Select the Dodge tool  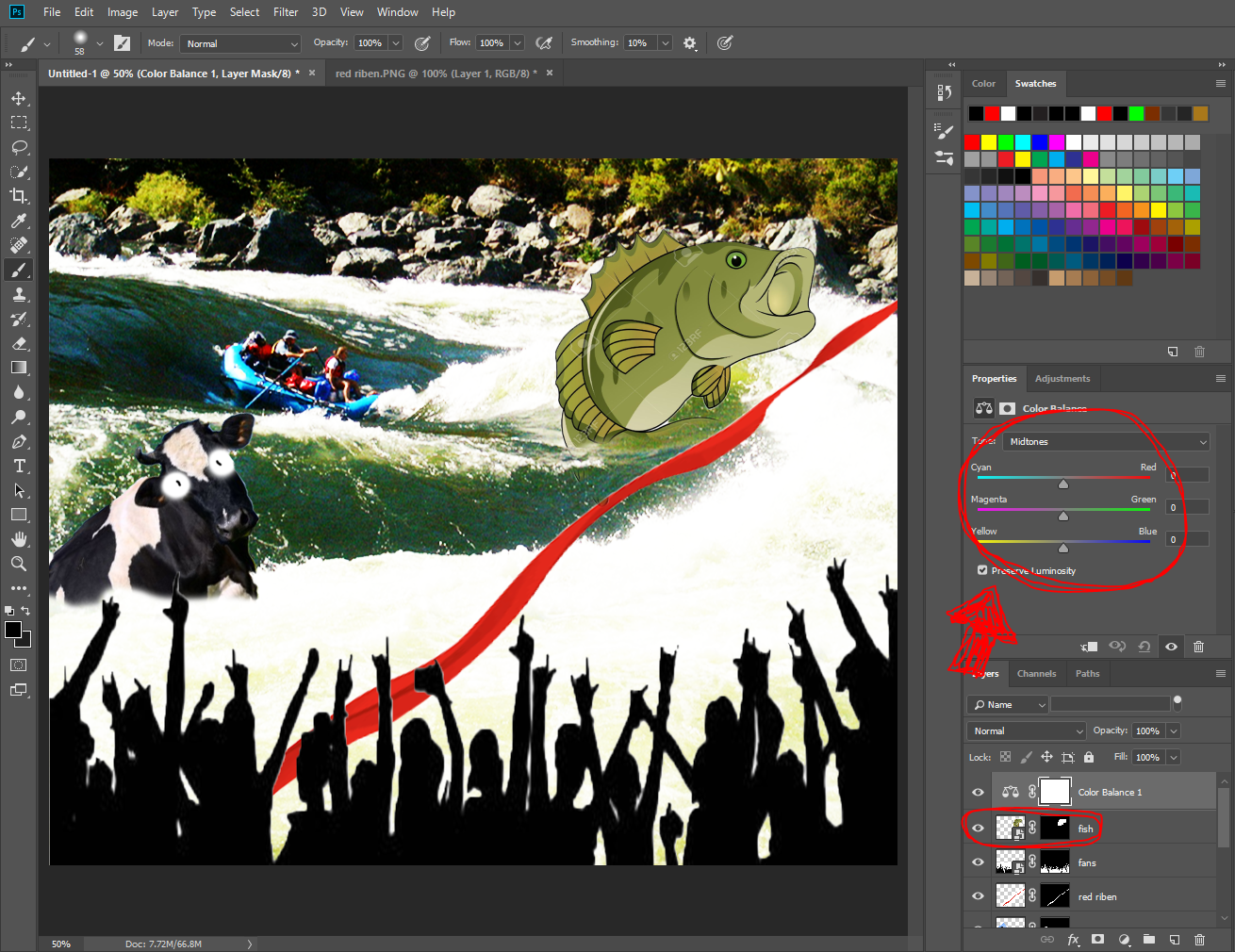19,417
